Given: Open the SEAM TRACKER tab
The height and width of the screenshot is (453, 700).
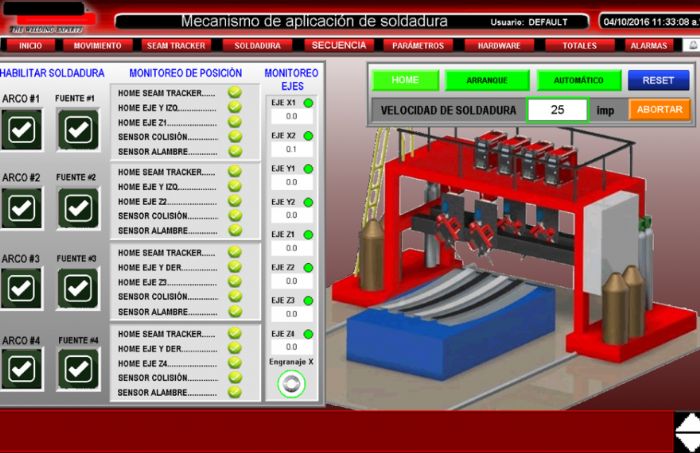Looking at the screenshot, I should (176, 46).
